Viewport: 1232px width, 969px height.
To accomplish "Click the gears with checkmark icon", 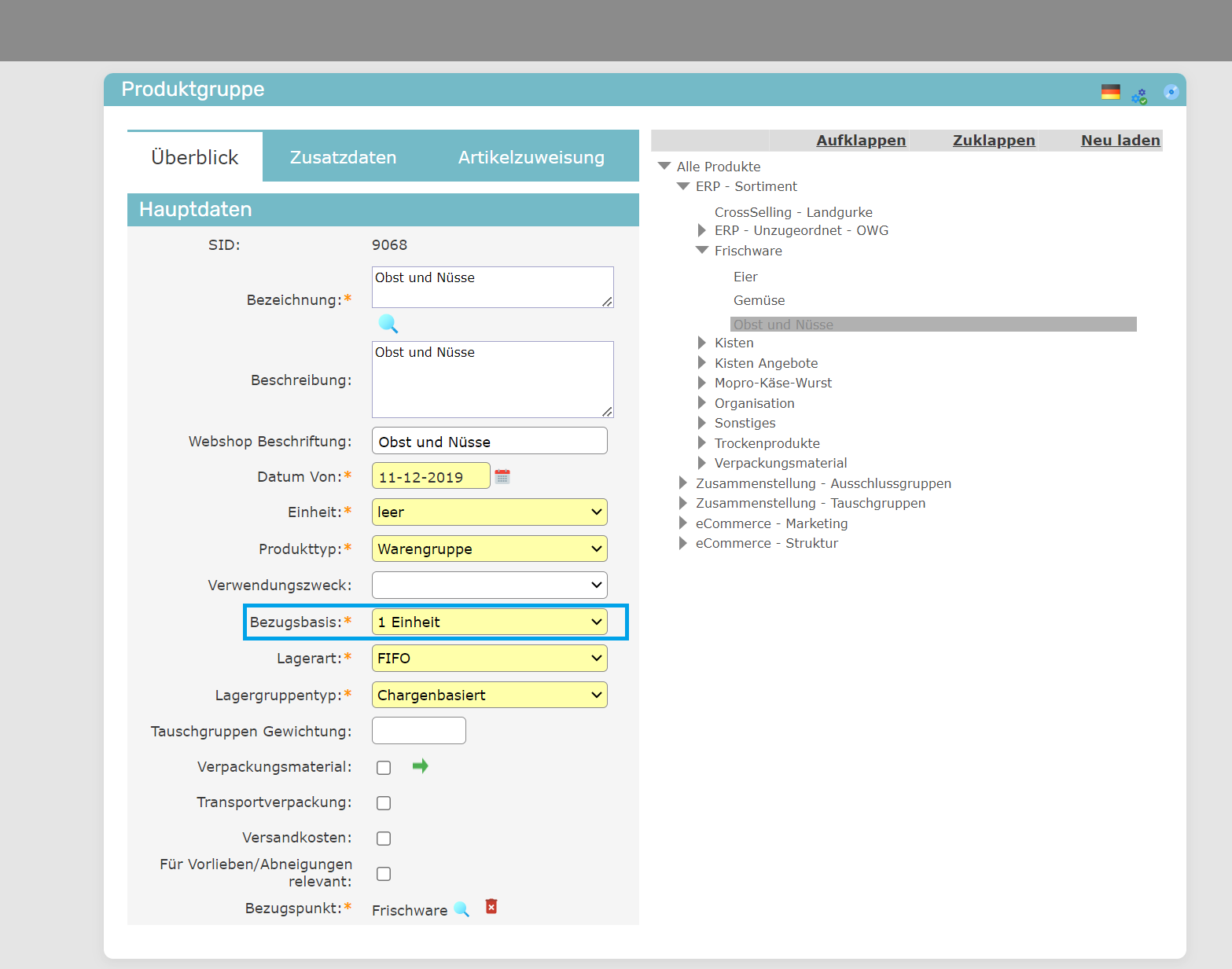I will click(x=1139, y=95).
